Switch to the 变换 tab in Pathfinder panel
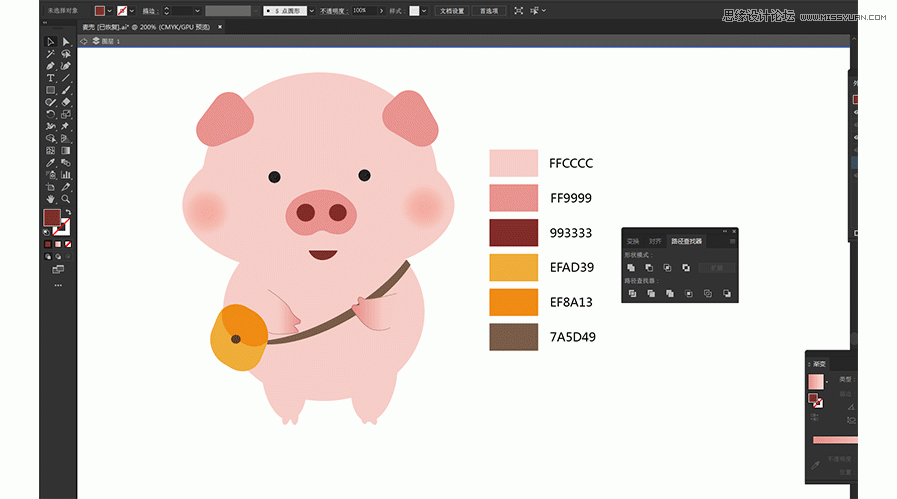The width and height of the screenshot is (897, 499). 633,241
